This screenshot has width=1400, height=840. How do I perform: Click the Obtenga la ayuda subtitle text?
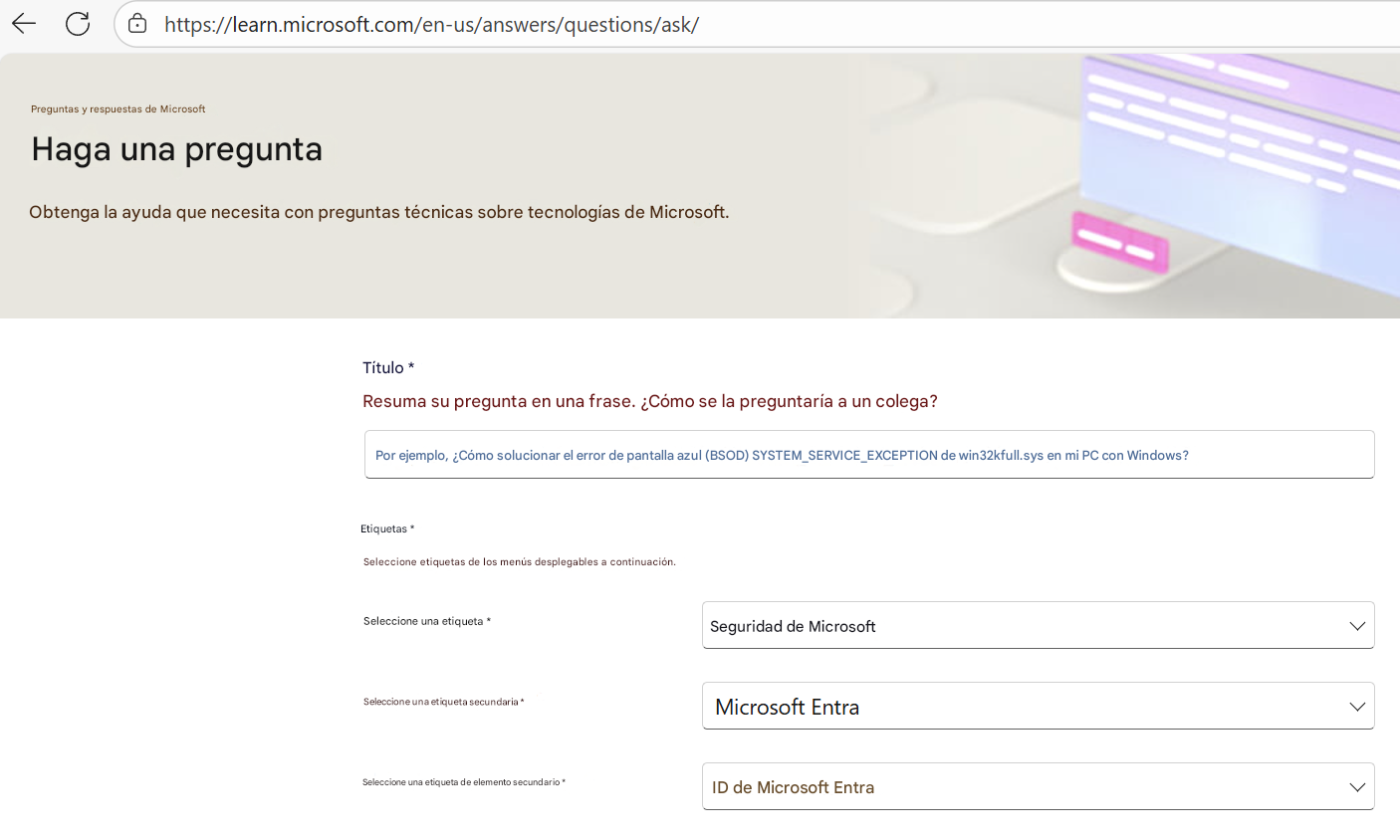point(379,212)
